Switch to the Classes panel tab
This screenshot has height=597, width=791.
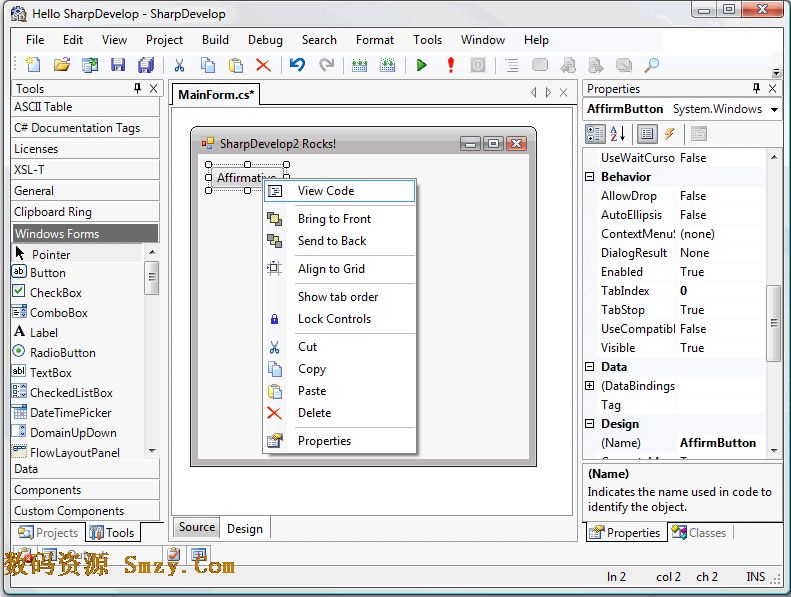(x=699, y=532)
